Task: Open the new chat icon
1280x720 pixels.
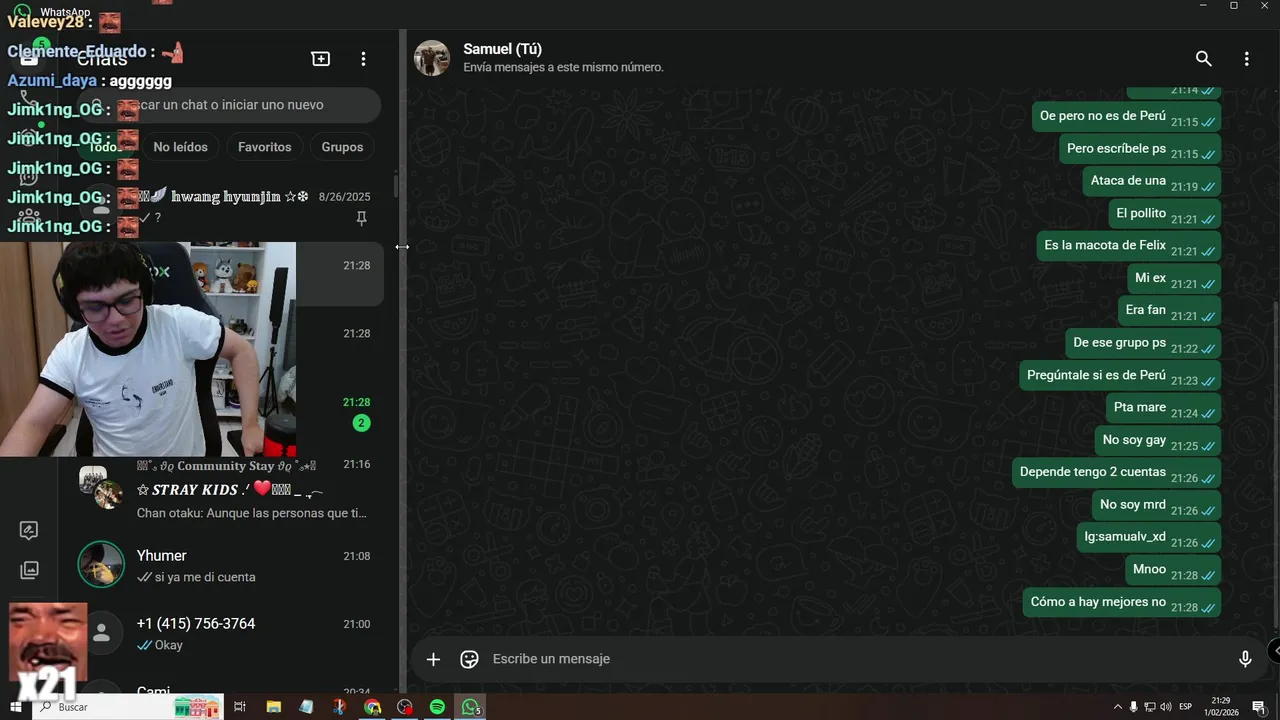Action: point(321,59)
